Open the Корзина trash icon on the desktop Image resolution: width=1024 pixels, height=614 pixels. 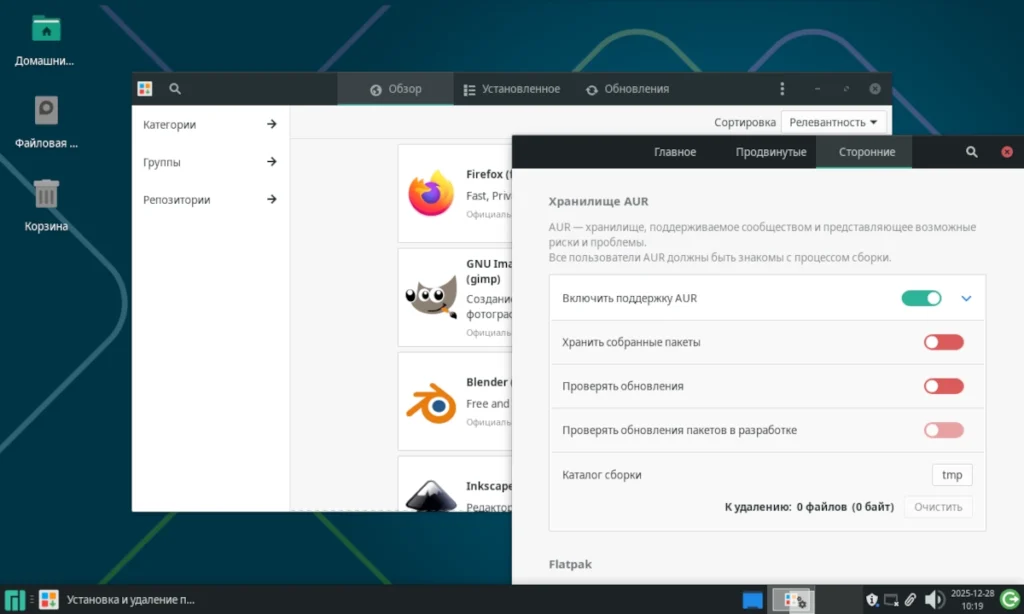point(46,206)
